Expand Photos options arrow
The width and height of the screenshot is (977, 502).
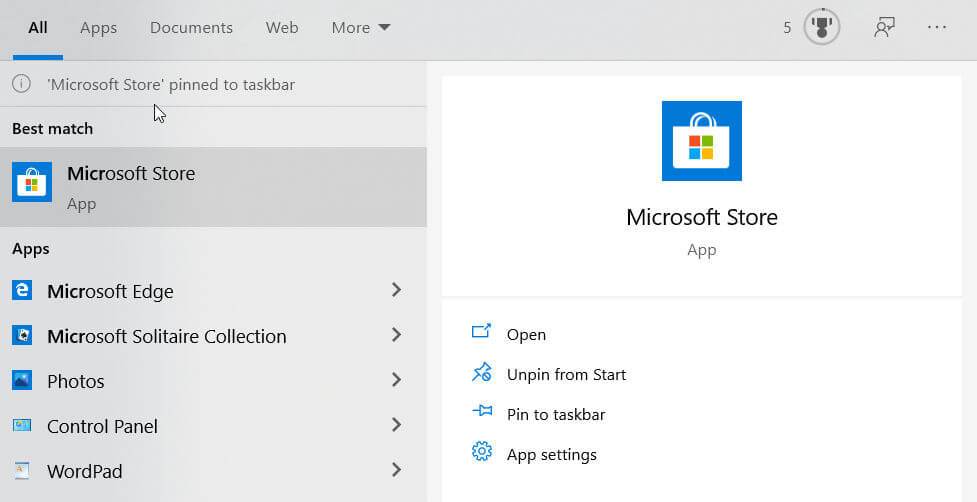point(396,379)
